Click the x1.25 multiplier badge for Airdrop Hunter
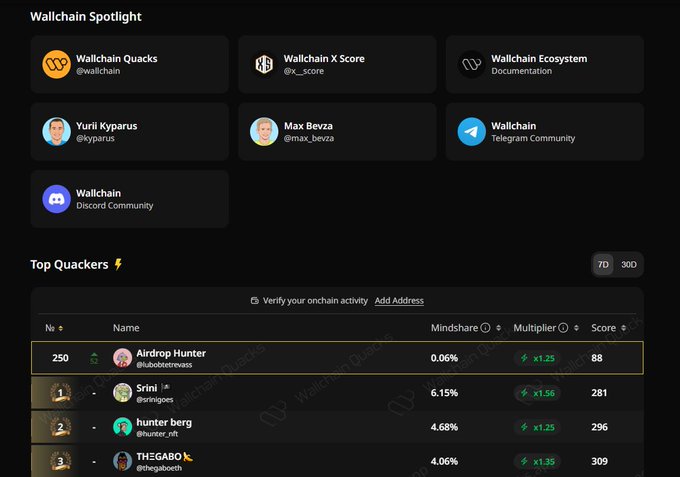Screen dimensions: 680x477 point(538,358)
